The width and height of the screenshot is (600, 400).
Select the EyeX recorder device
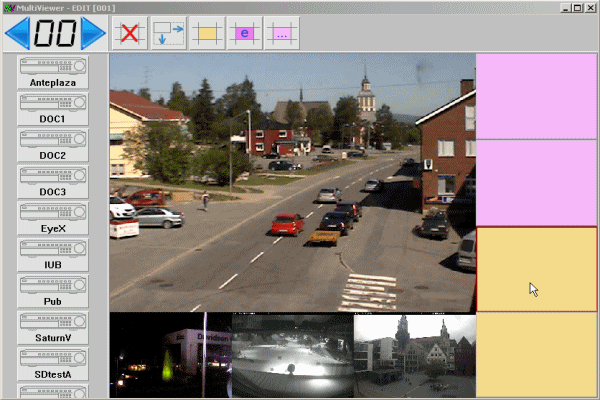(53, 218)
